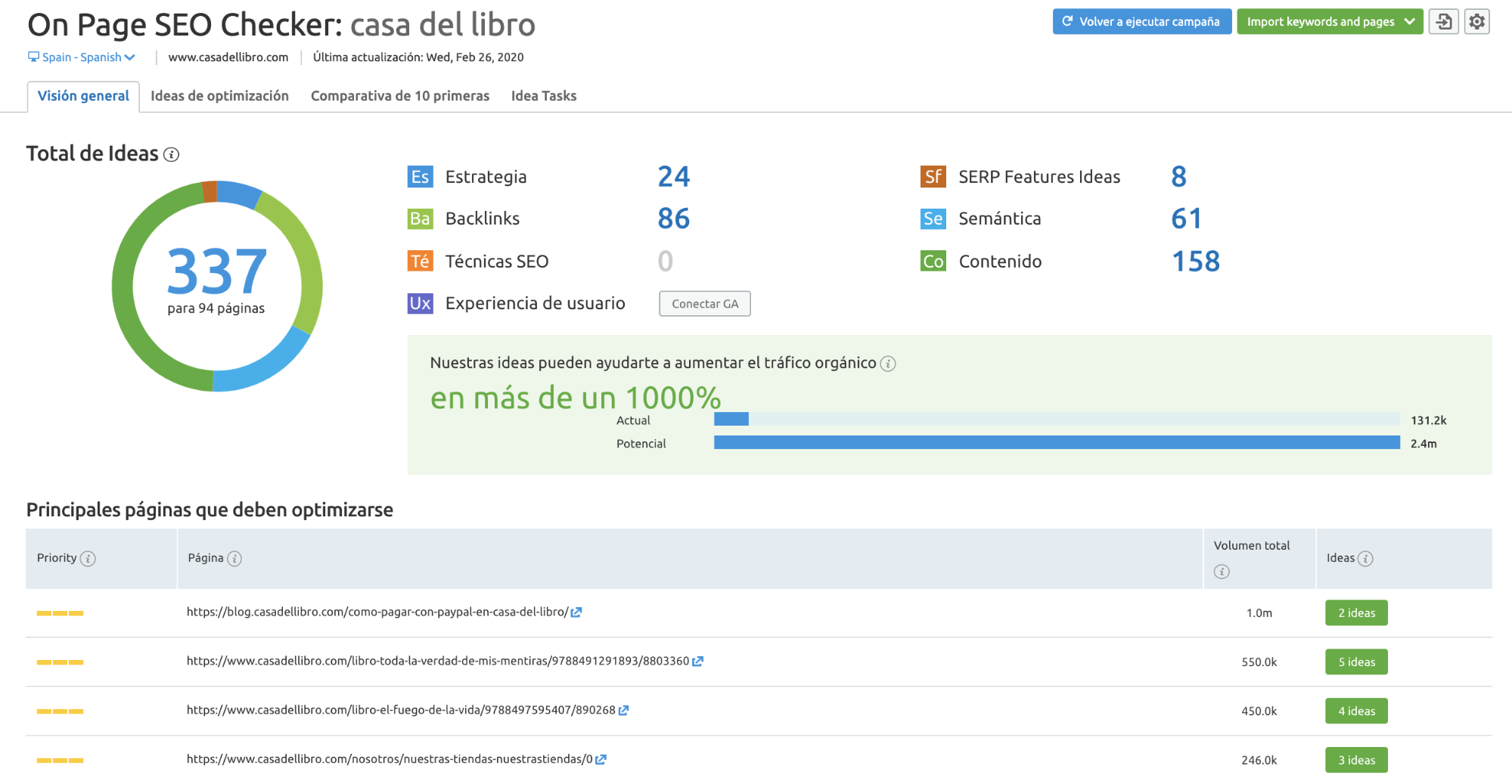
Task: Open Comparativa de 10 primeras tab
Action: [x=400, y=96]
